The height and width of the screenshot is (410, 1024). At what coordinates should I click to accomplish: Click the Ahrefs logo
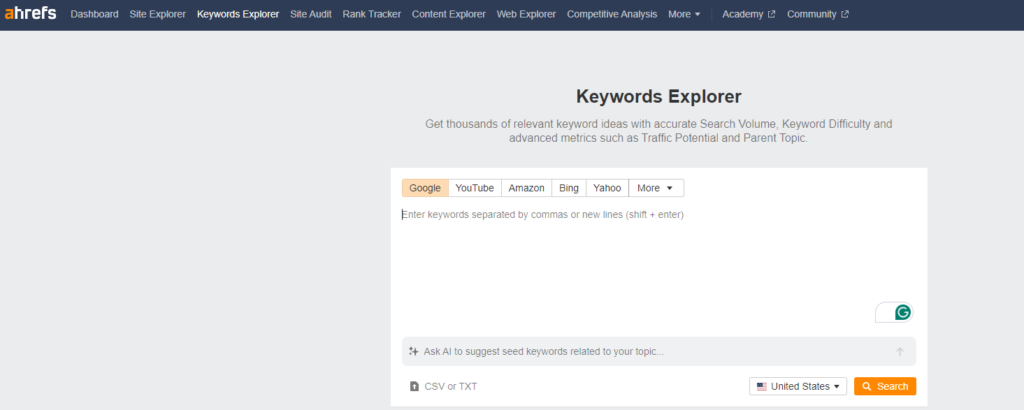pos(30,14)
